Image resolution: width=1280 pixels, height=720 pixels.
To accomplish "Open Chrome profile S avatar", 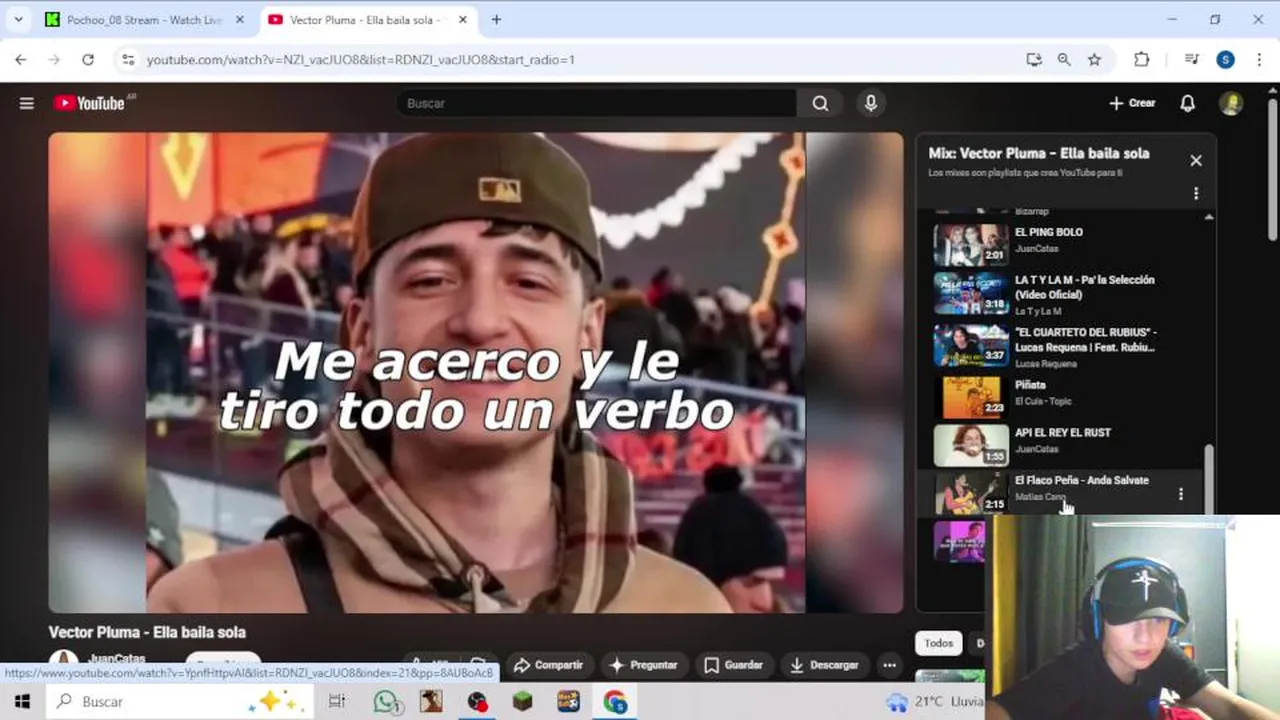I will pyautogui.click(x=1225, y=60).
